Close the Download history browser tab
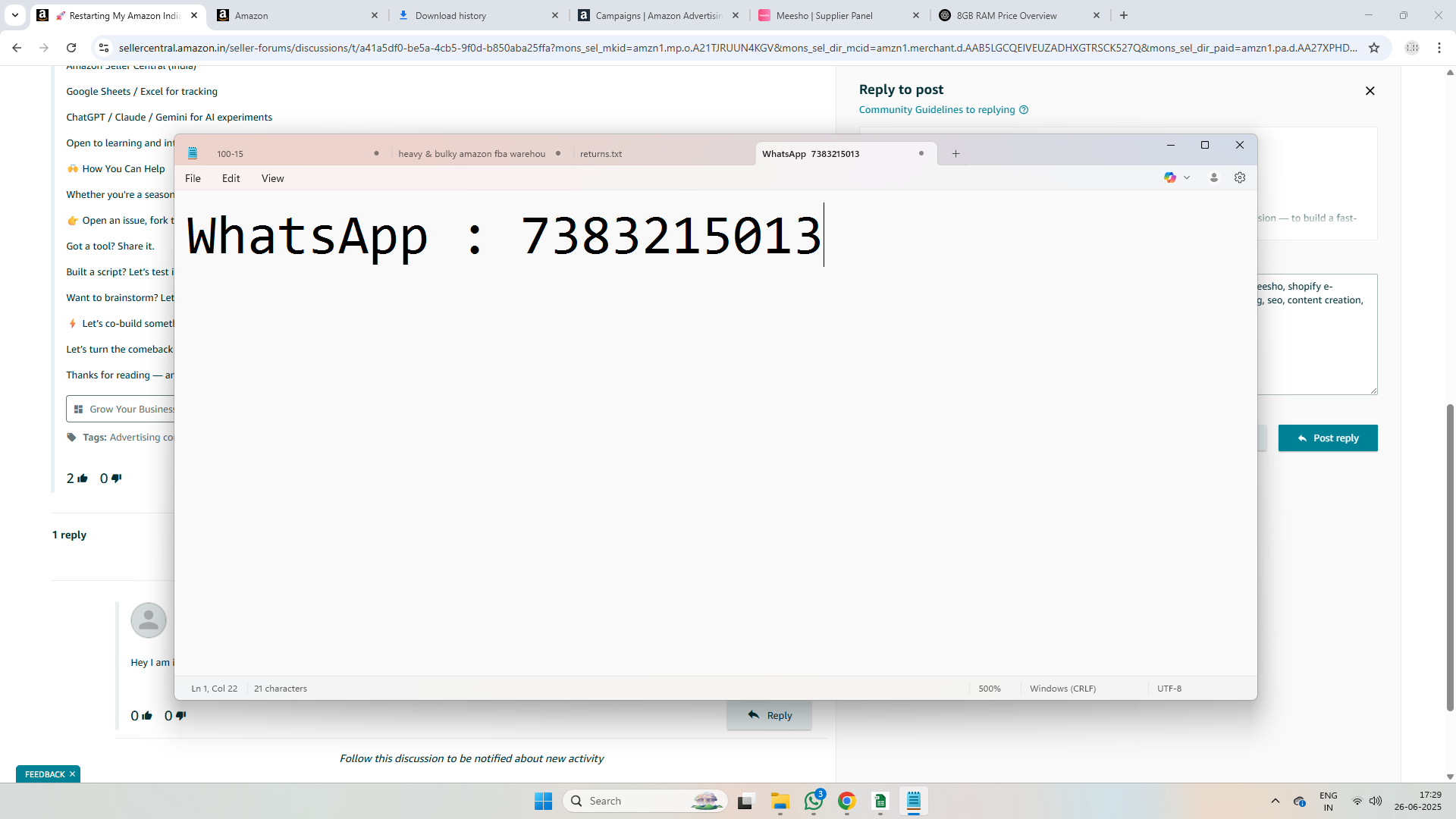 555,15
